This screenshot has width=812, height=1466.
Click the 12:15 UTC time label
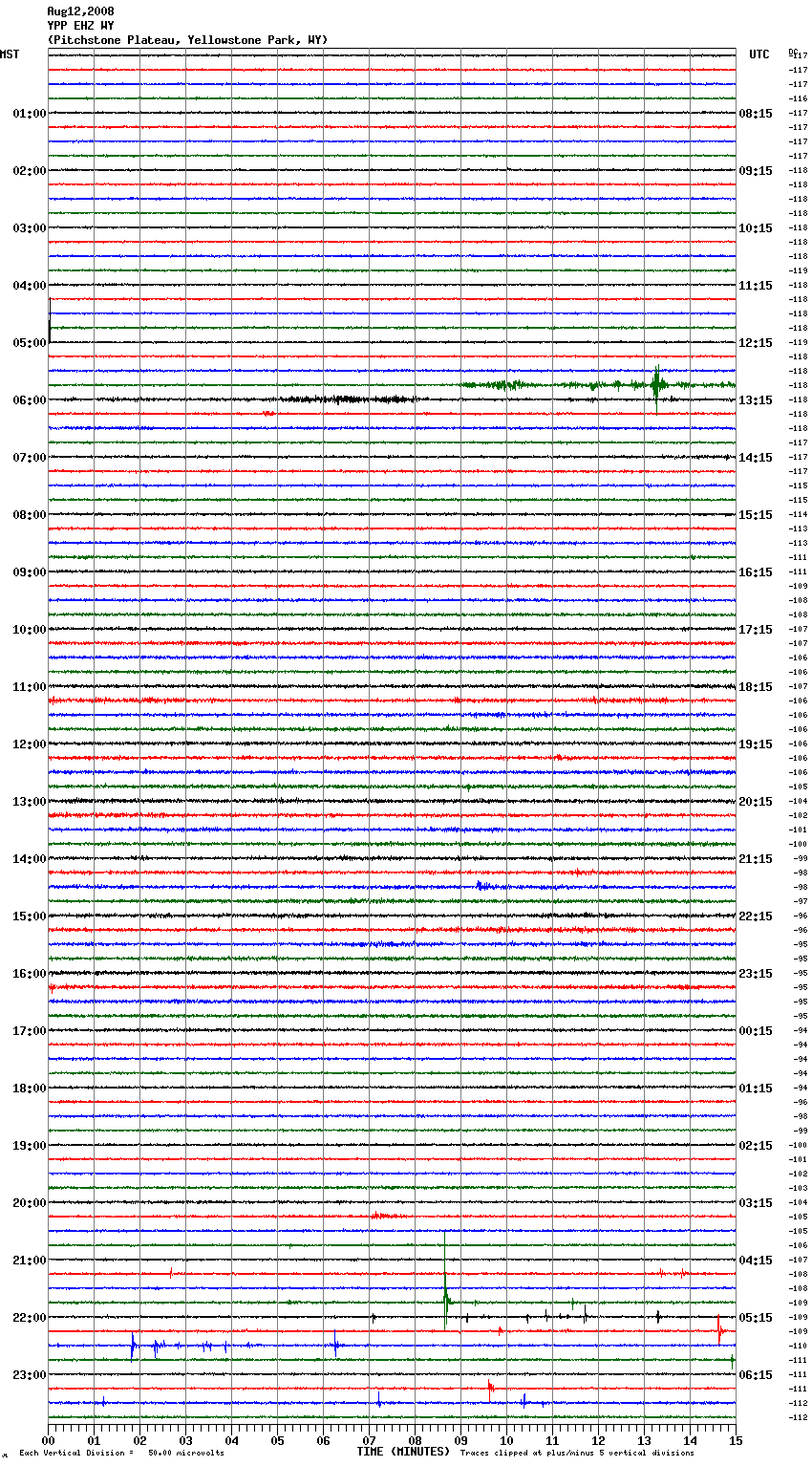coord(756,343)
